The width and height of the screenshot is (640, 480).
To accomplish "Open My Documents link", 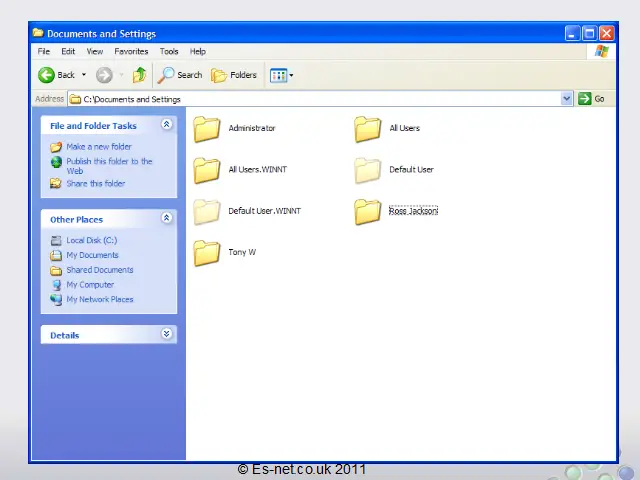I will pos(92,255).
